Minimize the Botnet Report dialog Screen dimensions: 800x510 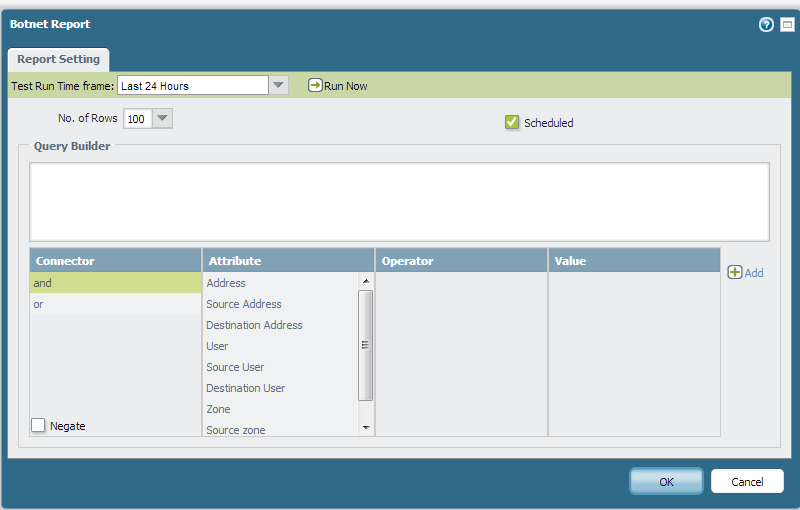point(787,24)
